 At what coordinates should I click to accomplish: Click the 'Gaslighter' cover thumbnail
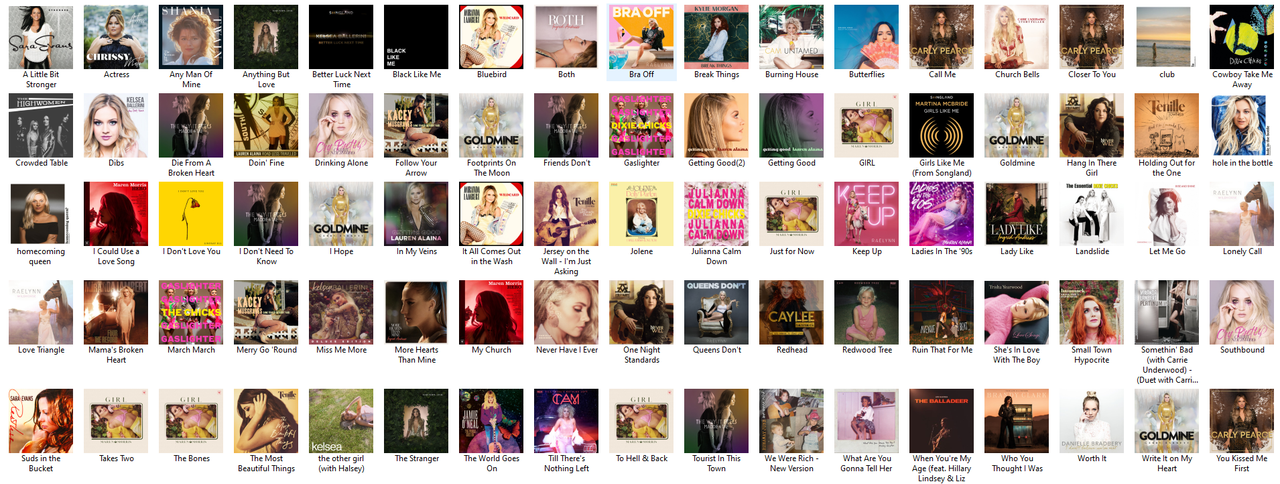[x=641, y=125]
